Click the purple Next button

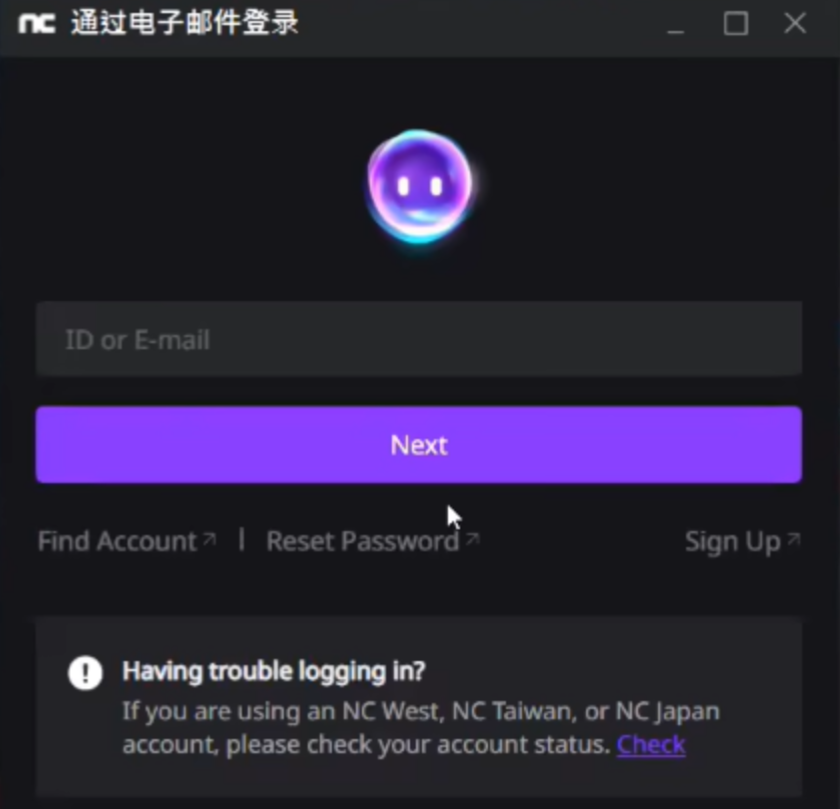point(419,445)
